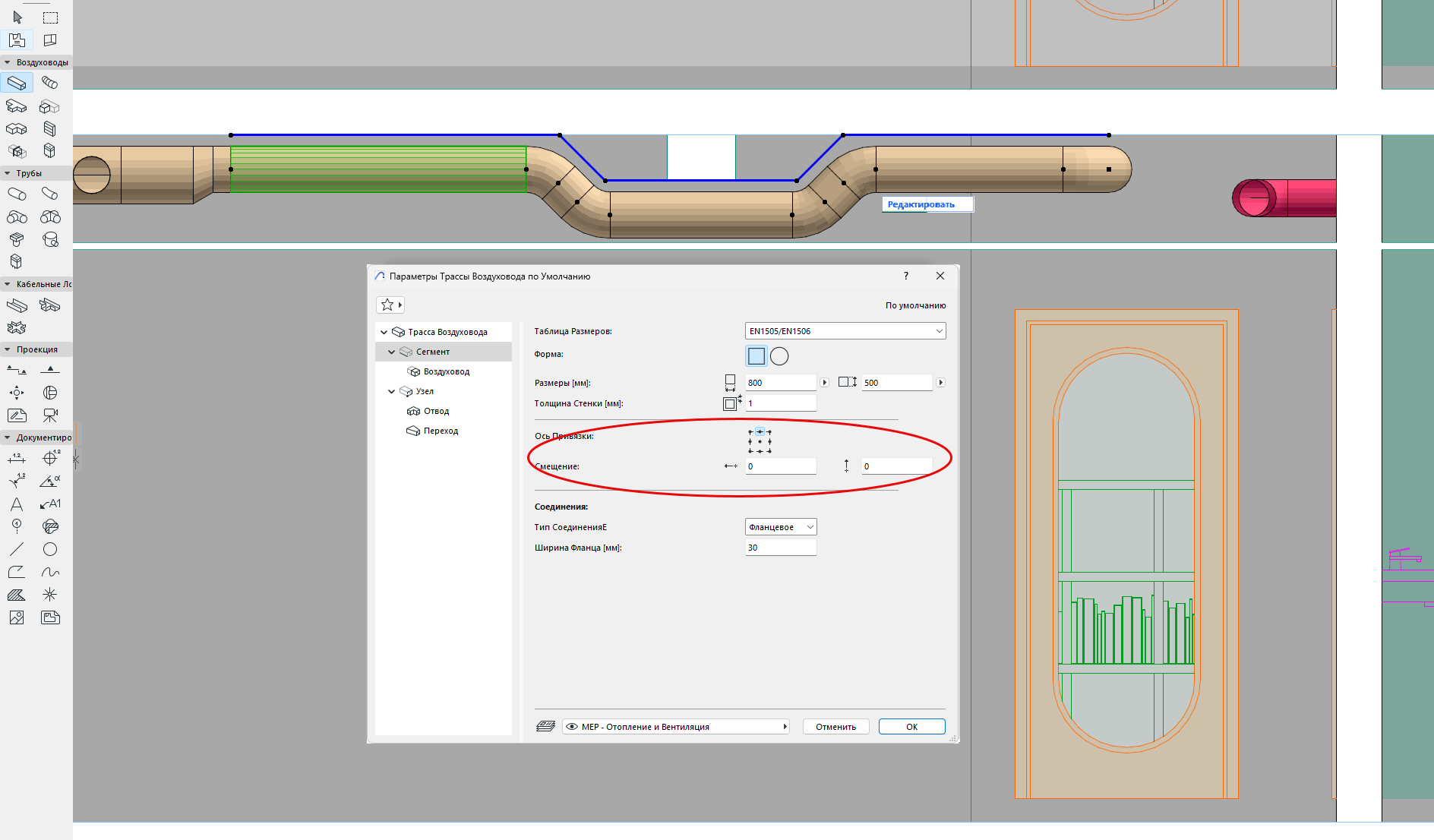Select the Marquee tool

tap(50, 17)
